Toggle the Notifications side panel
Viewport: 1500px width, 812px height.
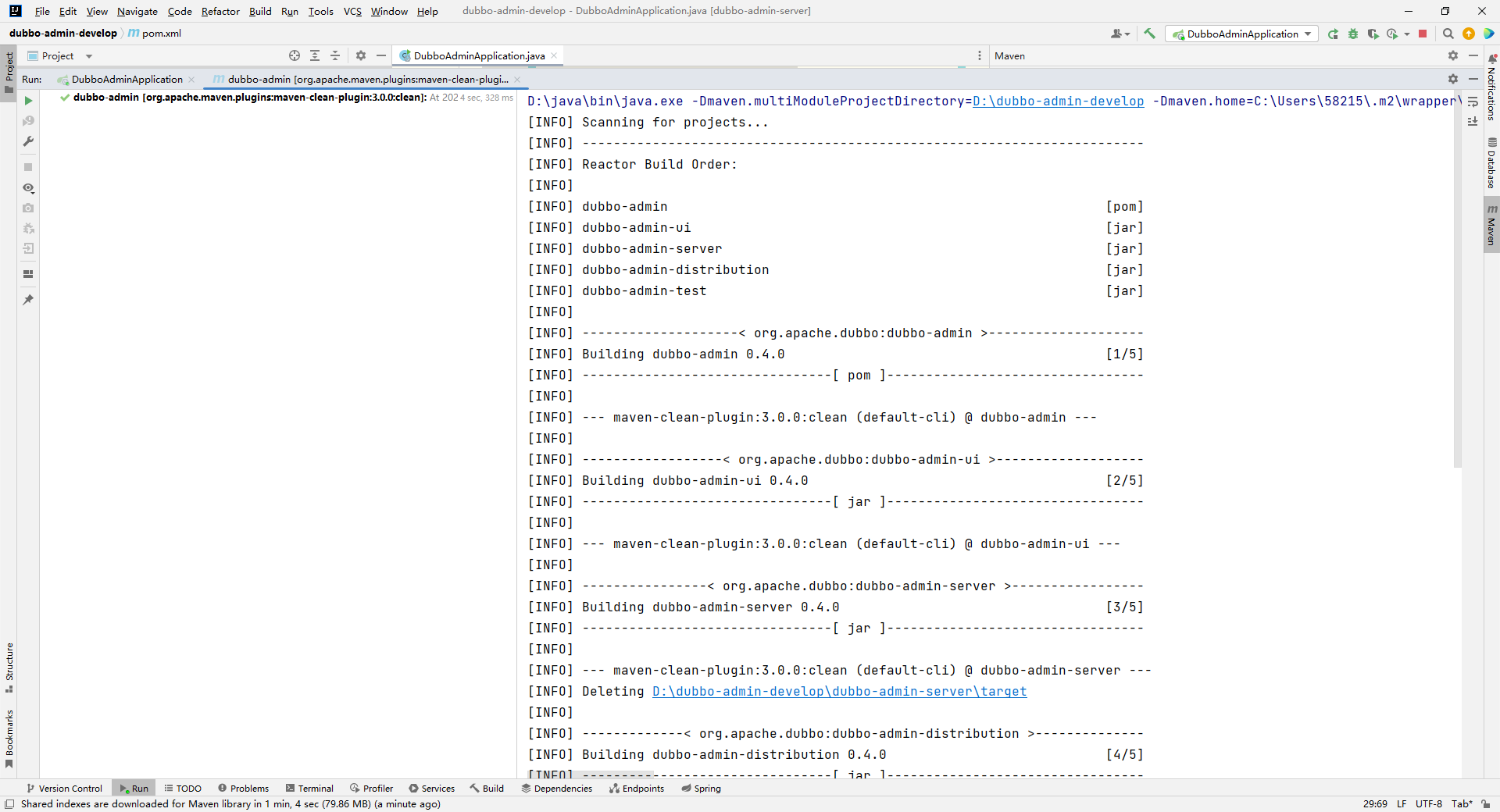[1491, 87]
